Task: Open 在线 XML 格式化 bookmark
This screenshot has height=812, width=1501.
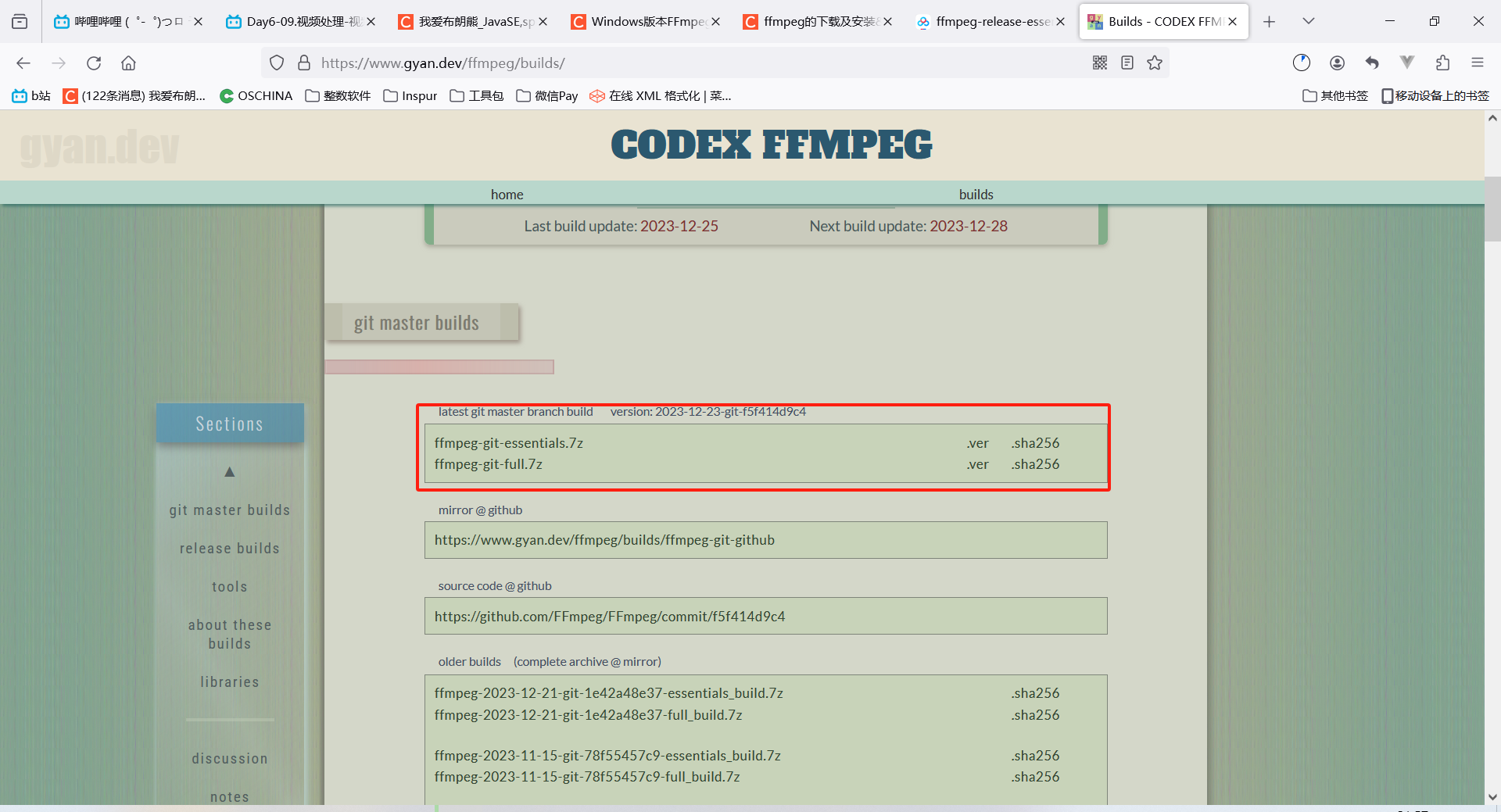Action: (x=661, y=96)
